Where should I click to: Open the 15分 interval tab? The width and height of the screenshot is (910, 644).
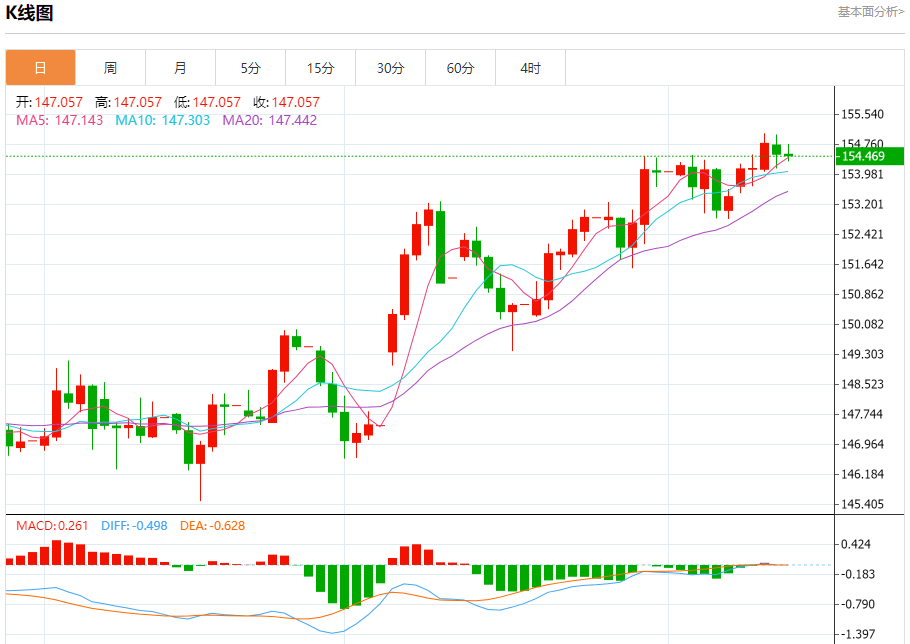(x=320, y=68)
